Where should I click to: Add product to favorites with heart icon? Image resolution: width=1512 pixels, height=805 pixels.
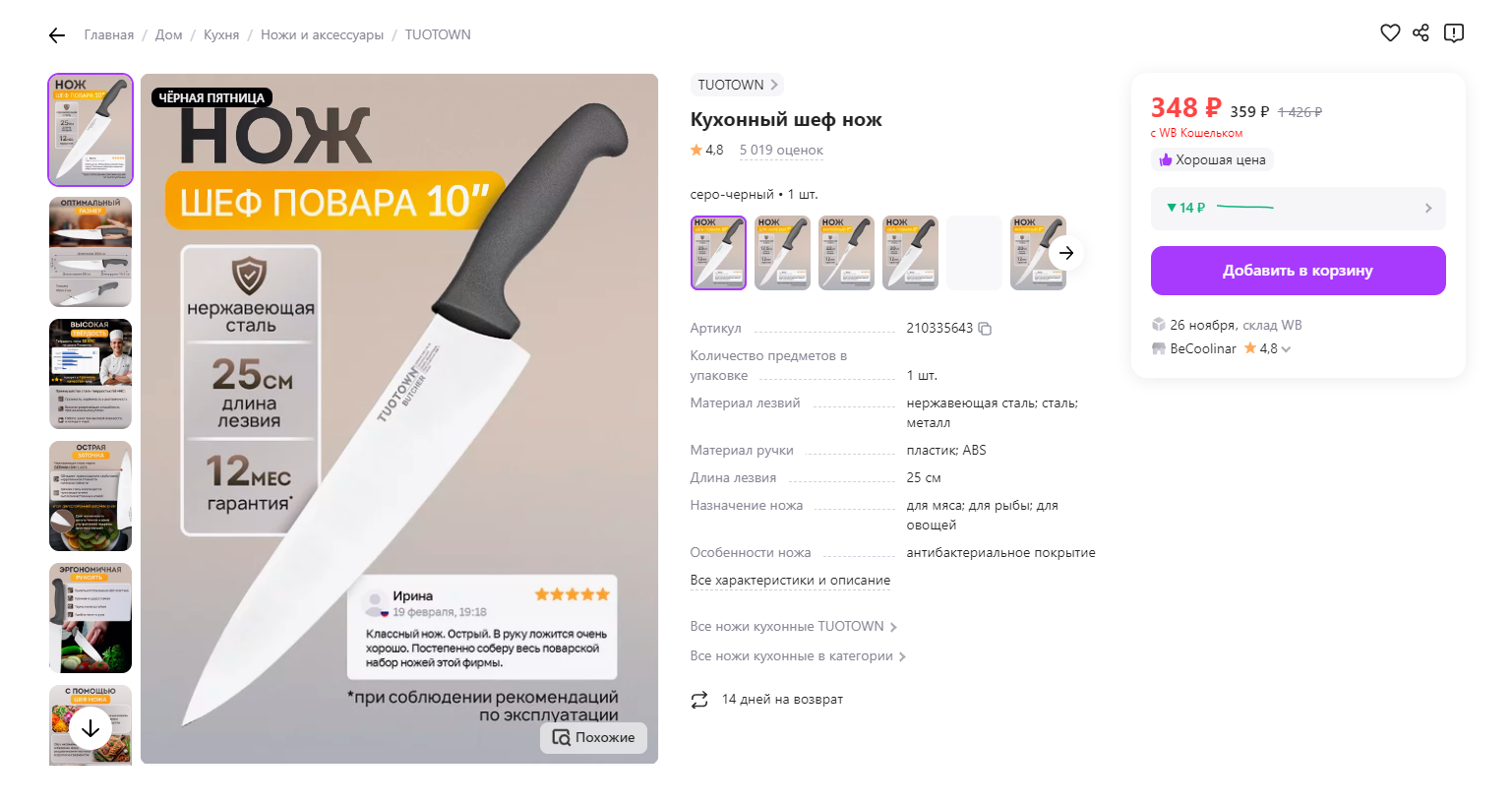point(1390,33)
